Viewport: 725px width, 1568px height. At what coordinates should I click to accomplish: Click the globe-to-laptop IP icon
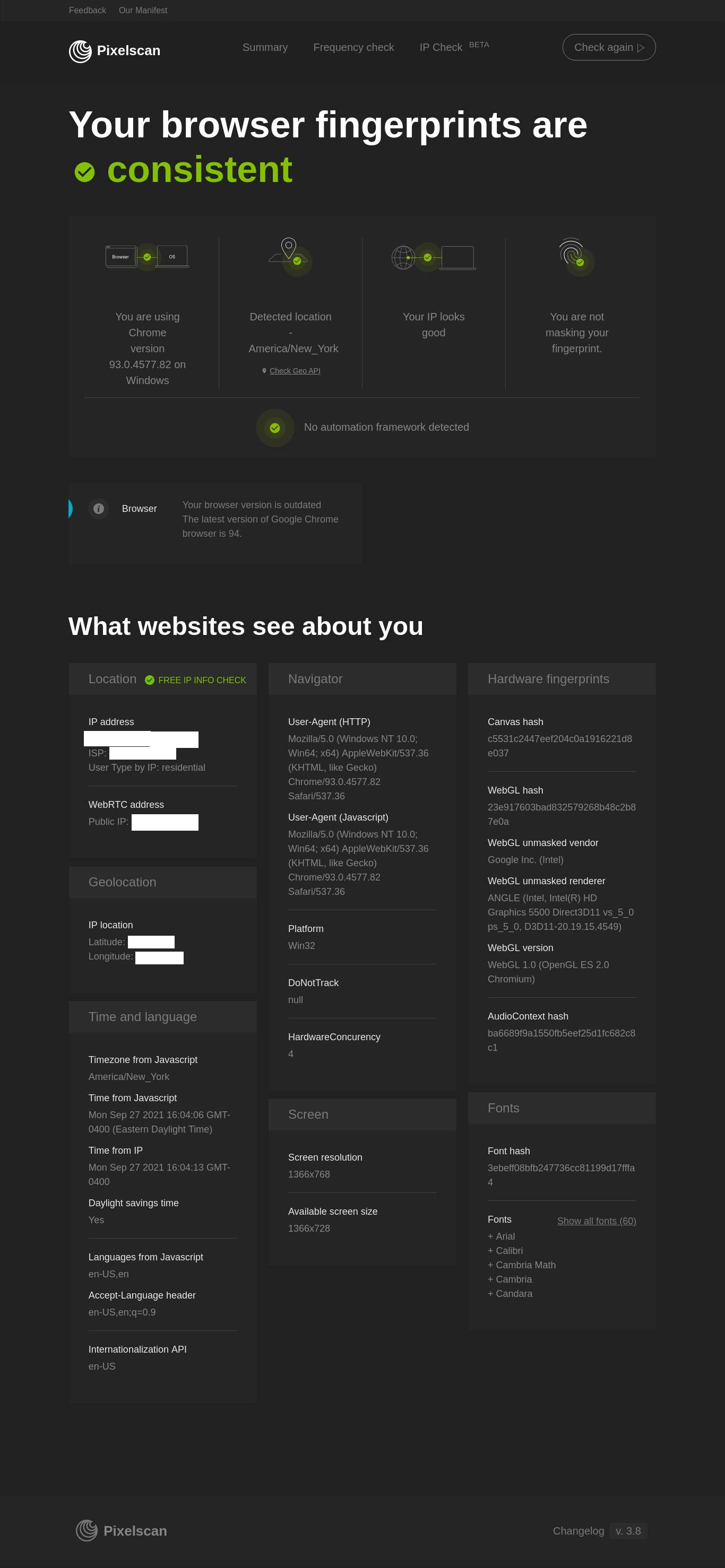click(x=433, y=257)
